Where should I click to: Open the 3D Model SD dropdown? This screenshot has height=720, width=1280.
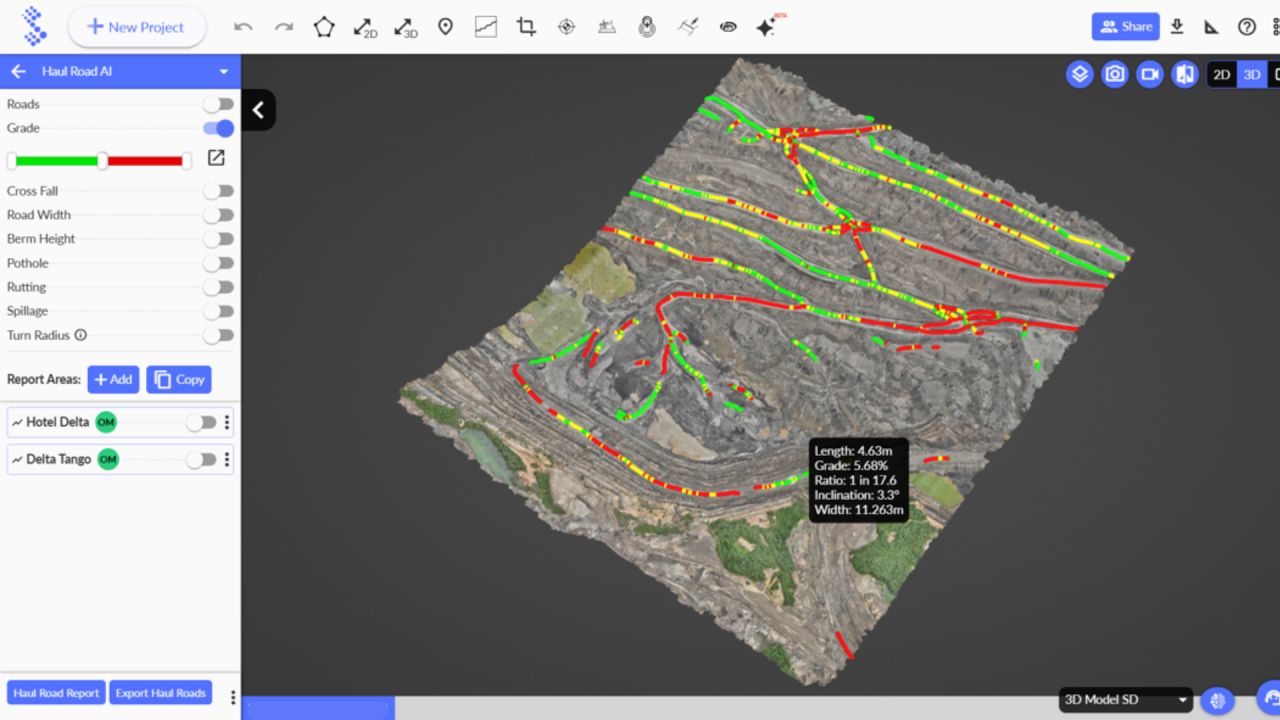click(1125, 700)
